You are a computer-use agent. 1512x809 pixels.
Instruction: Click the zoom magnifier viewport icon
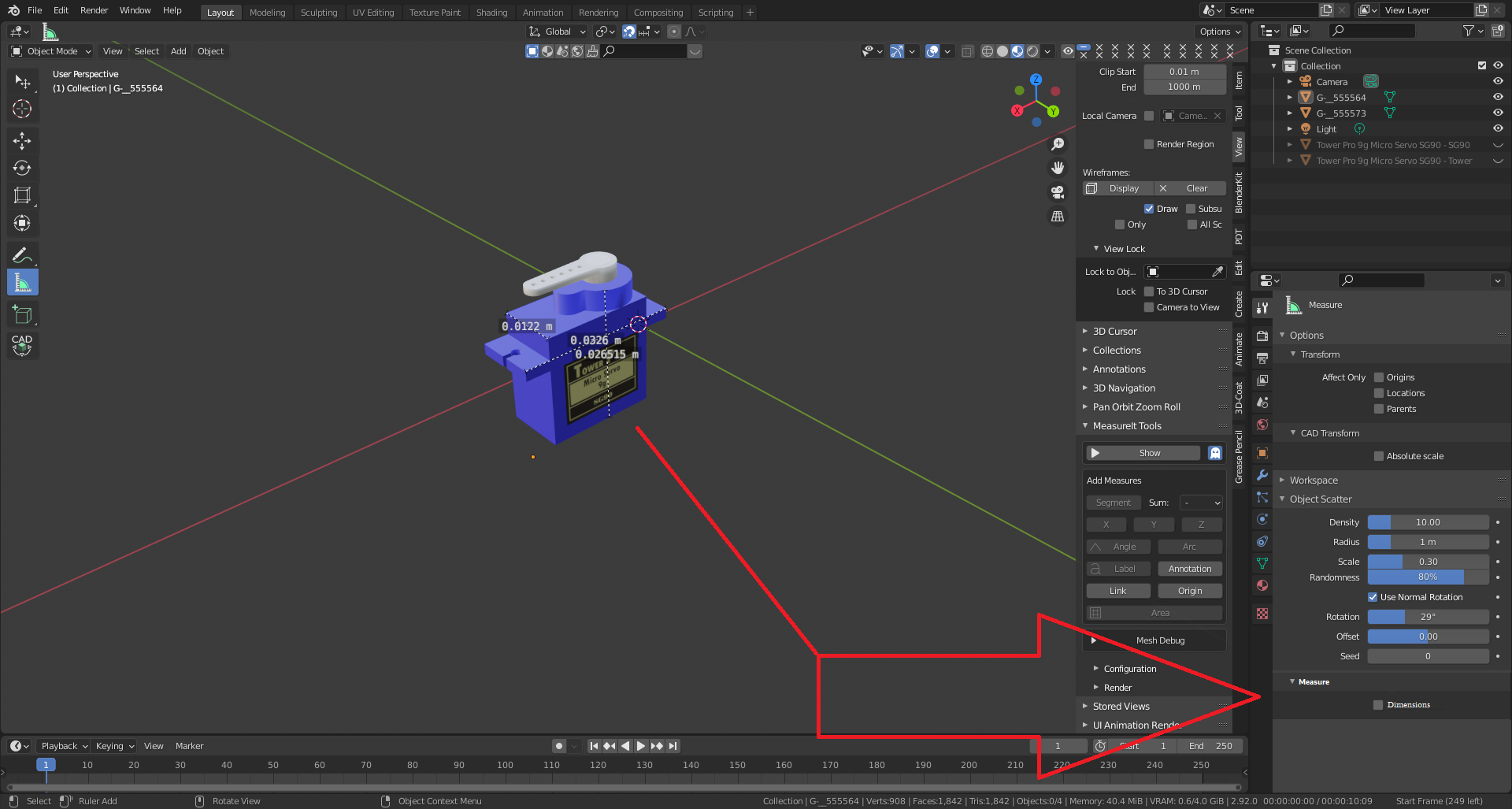(1058, 144)
